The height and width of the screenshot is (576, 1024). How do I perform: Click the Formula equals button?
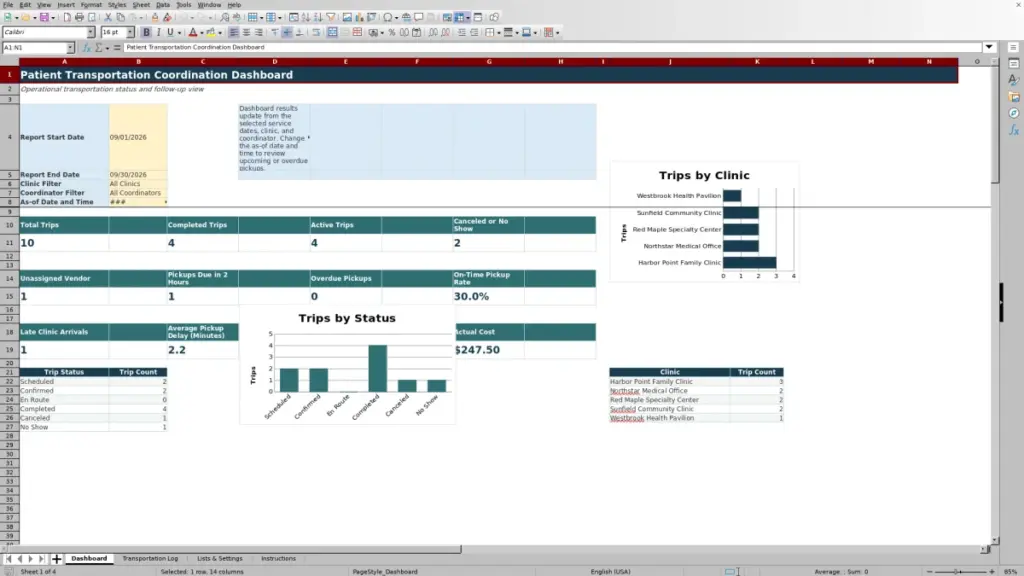117,48
